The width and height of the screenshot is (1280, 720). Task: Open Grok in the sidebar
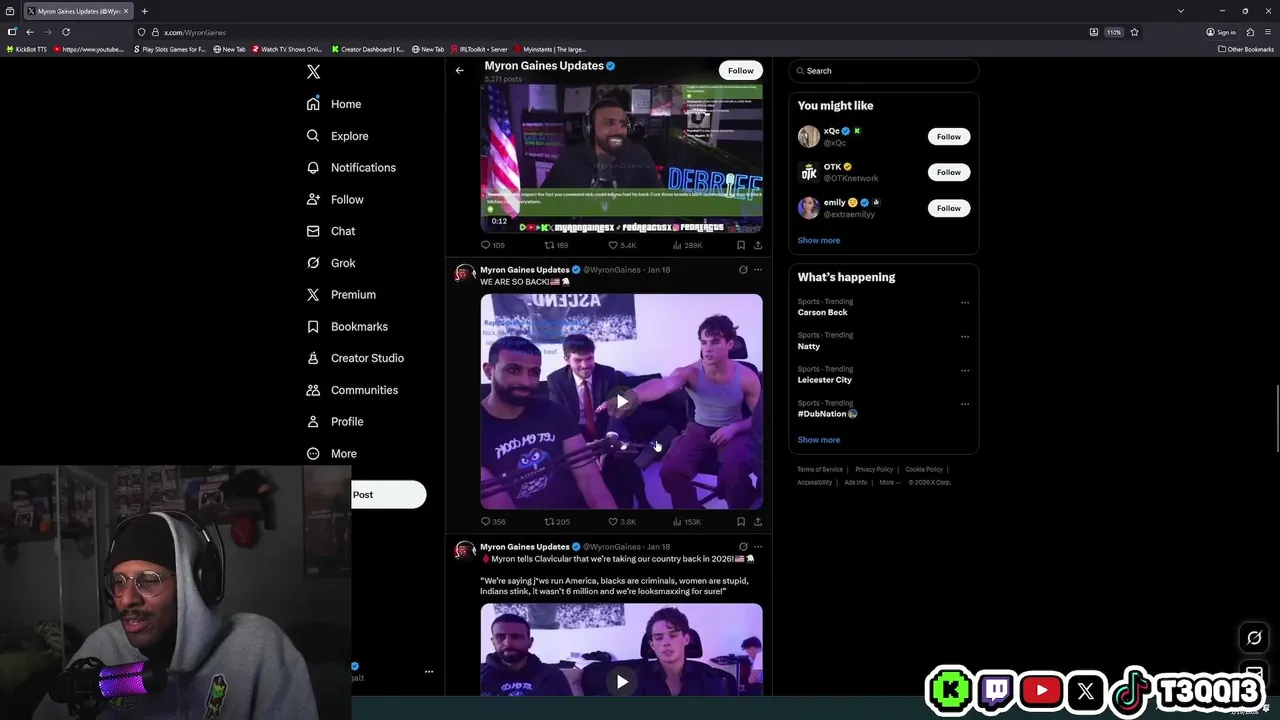click(330, 263)
